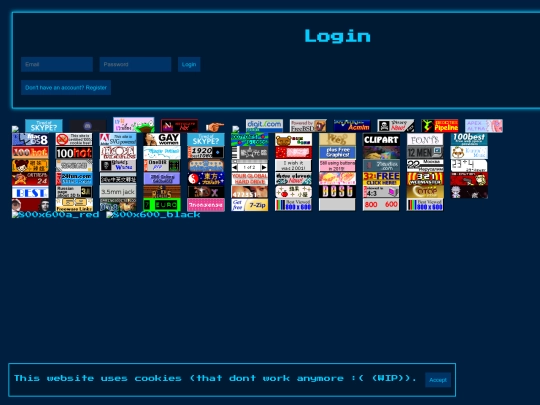Open the Pipeline badge
The image size is (540, 405).
[440, 126]
